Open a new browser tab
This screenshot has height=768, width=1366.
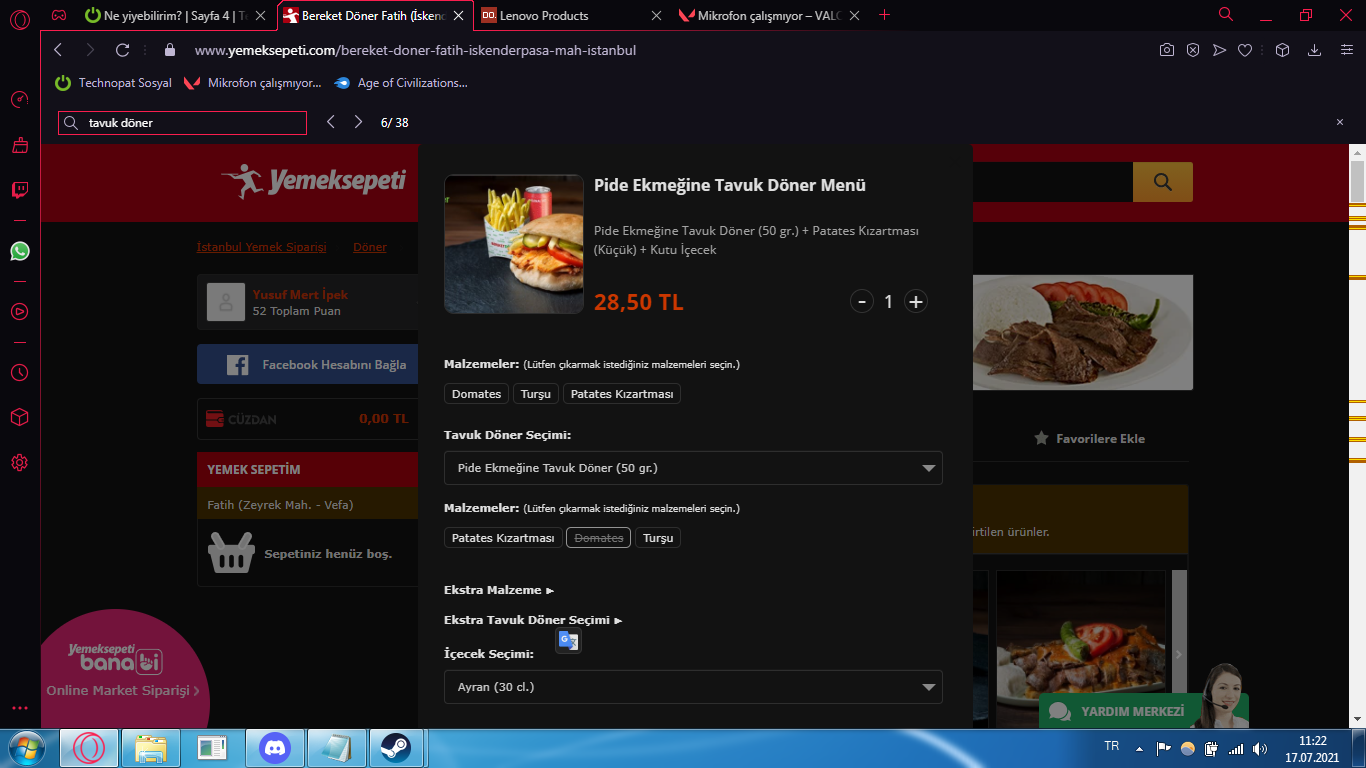click(x=884, y=15)
